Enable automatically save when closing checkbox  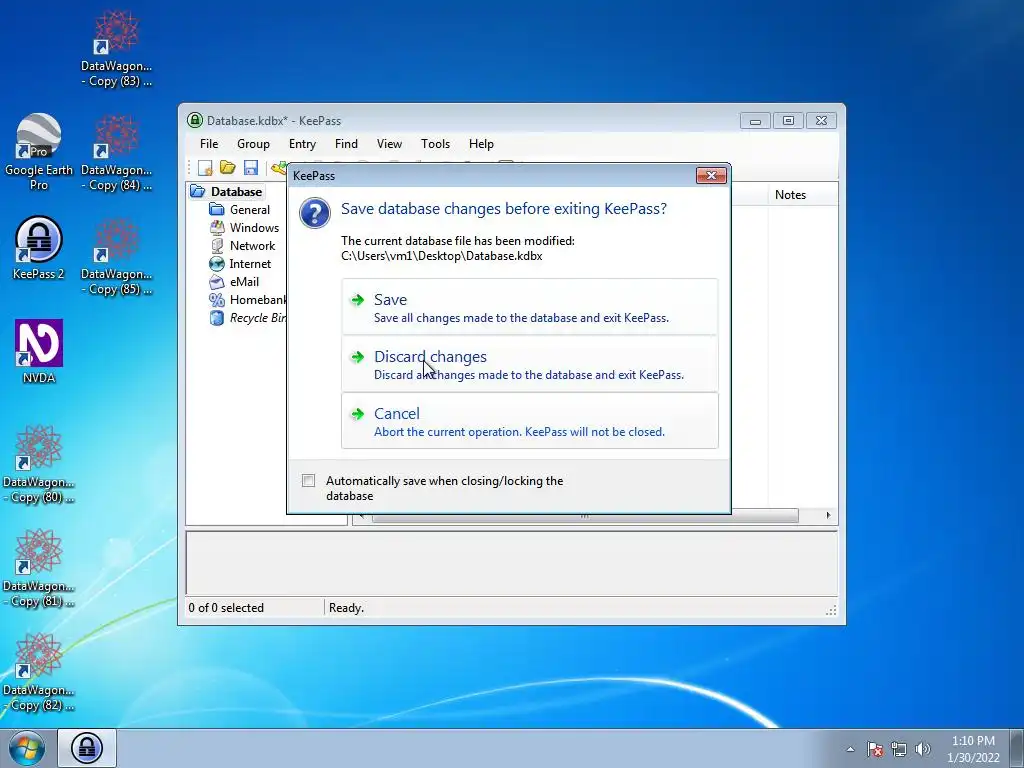click(308, 481)
